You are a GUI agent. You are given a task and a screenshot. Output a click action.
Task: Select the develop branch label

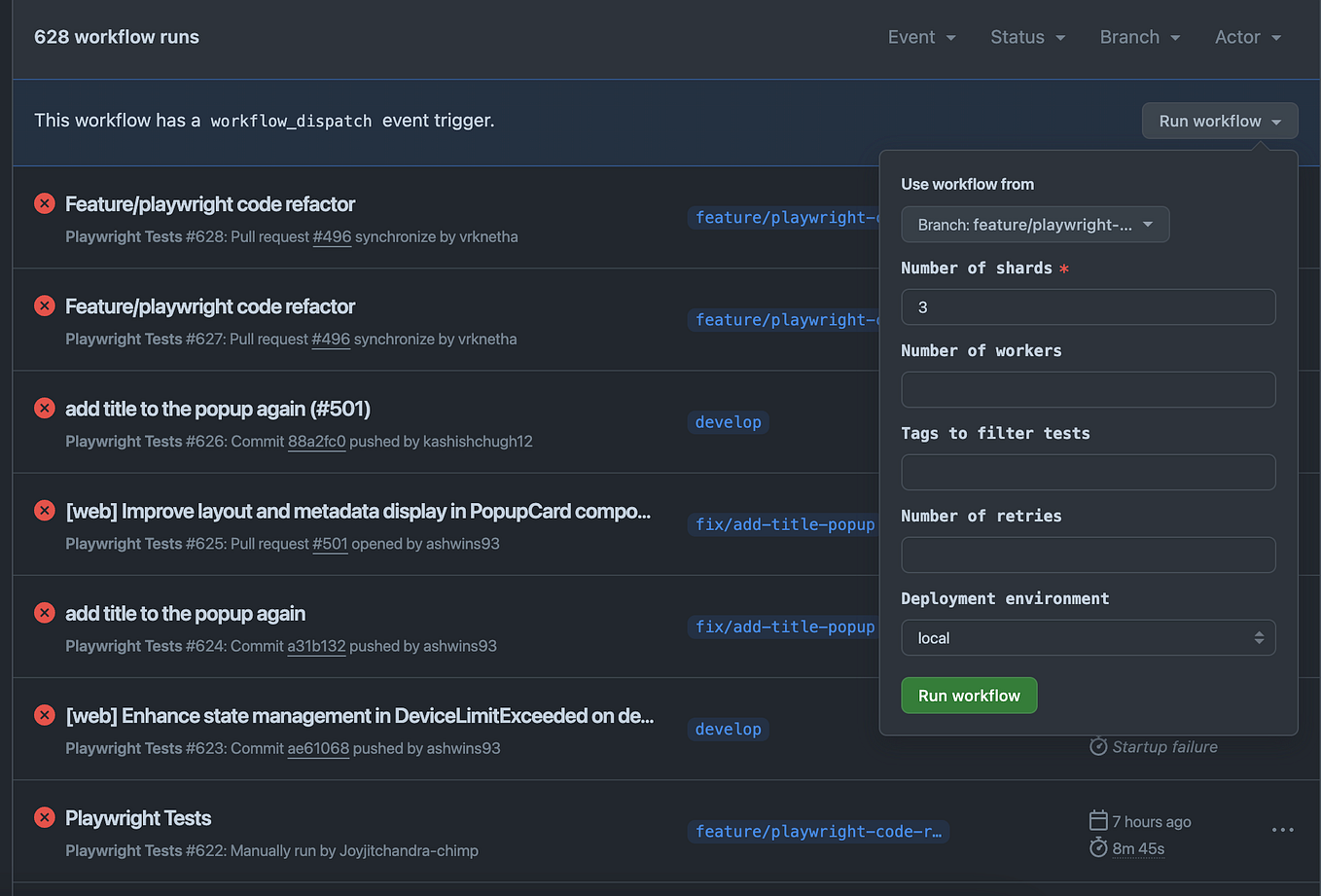point(728,422)
